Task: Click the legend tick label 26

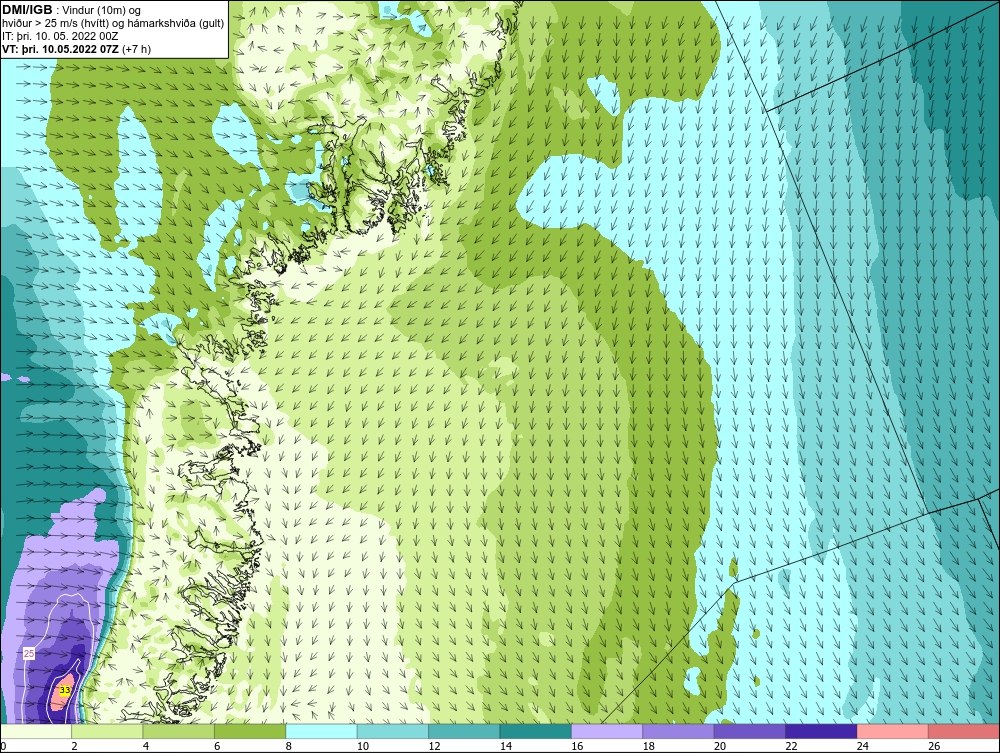Action: [x=934, y=746]
